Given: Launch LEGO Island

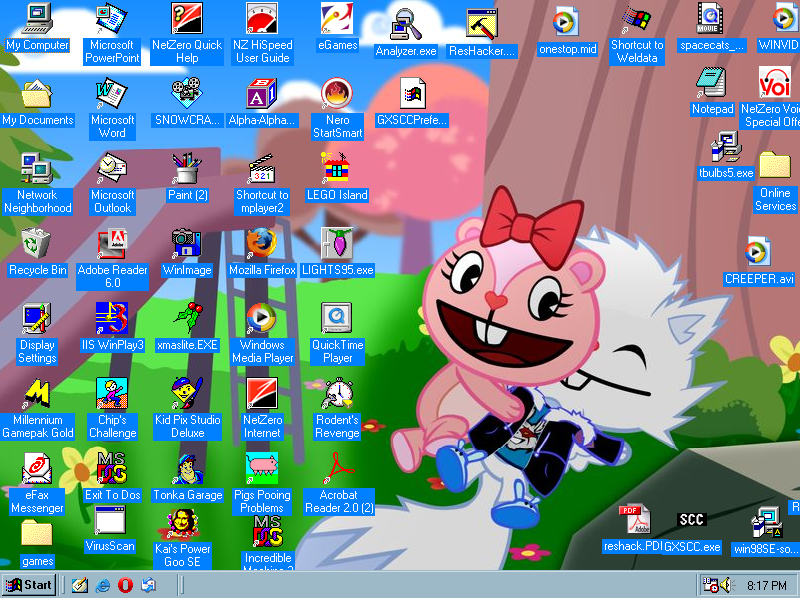Looking at the screenshot, I should pos(337,170).
